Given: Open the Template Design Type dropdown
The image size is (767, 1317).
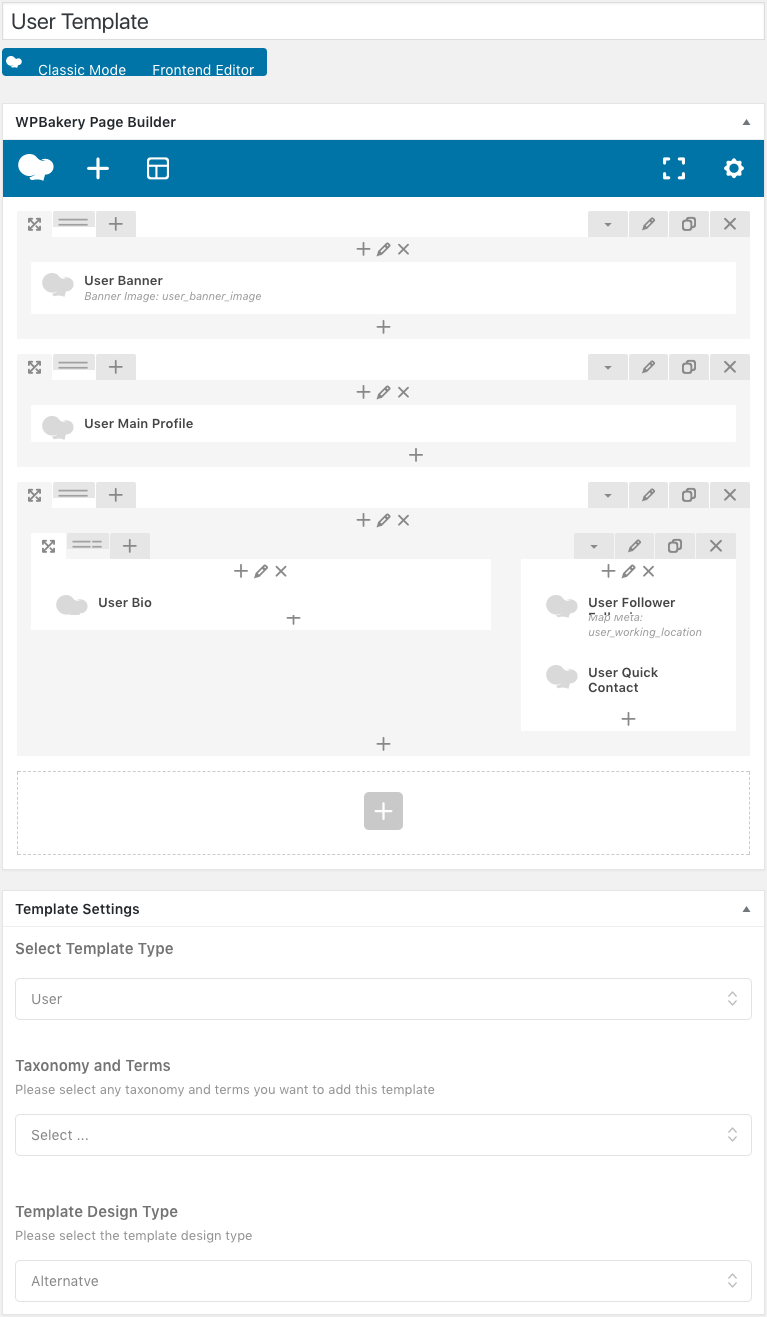Looking at the screenshot, I should tap(383, 1281).
